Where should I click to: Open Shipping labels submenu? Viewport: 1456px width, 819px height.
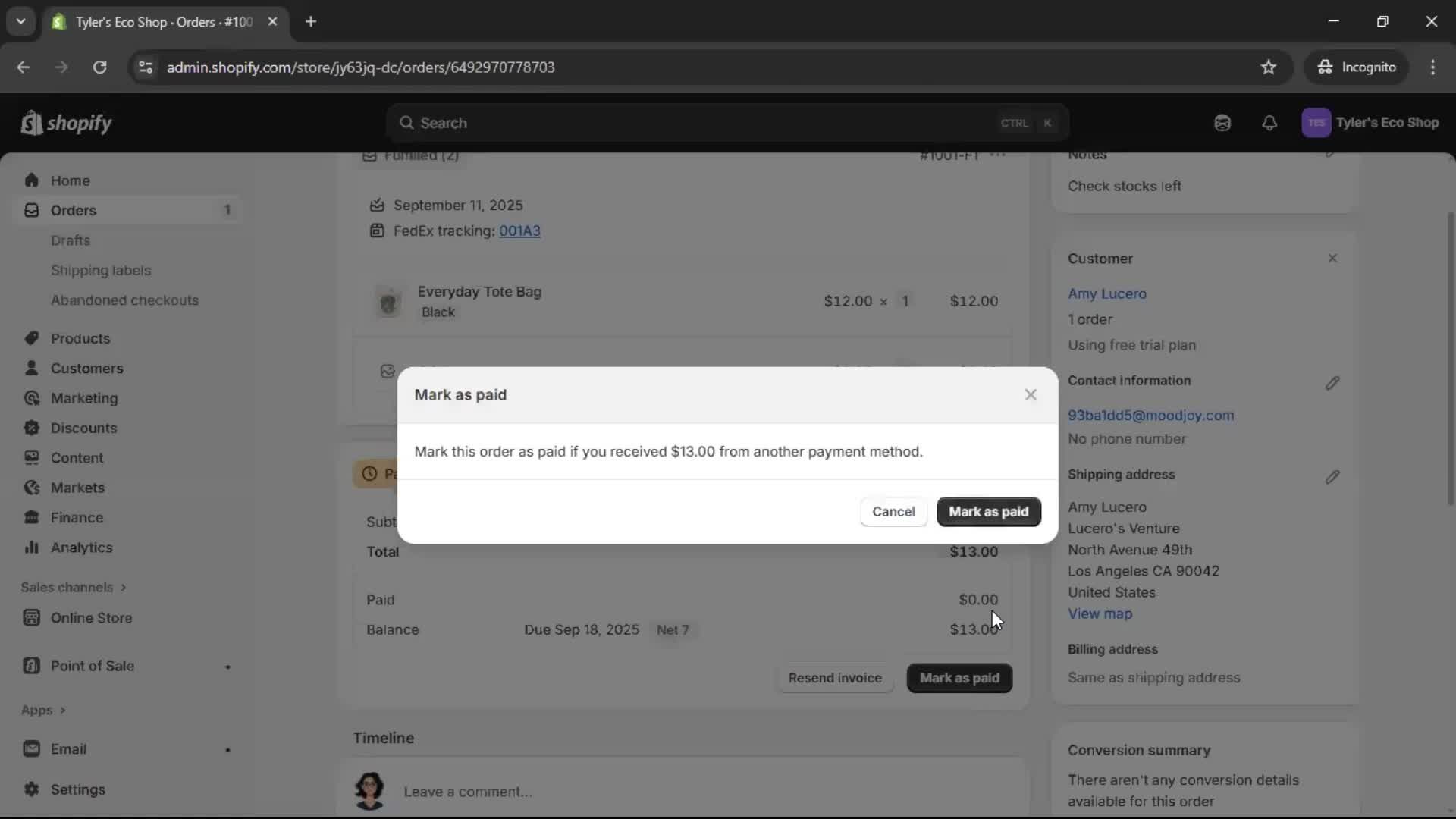point(101,270)
